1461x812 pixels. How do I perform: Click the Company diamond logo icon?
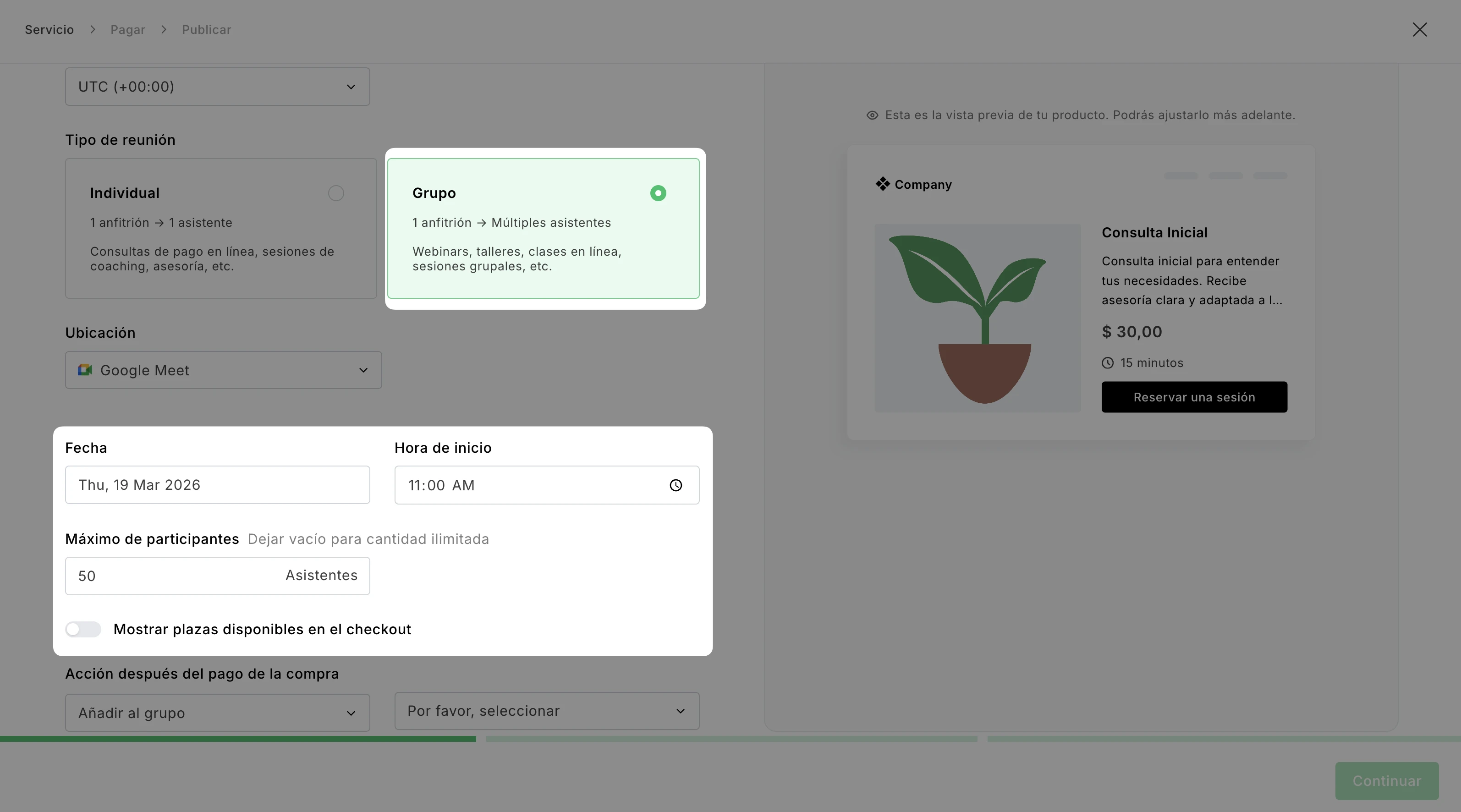883,184
